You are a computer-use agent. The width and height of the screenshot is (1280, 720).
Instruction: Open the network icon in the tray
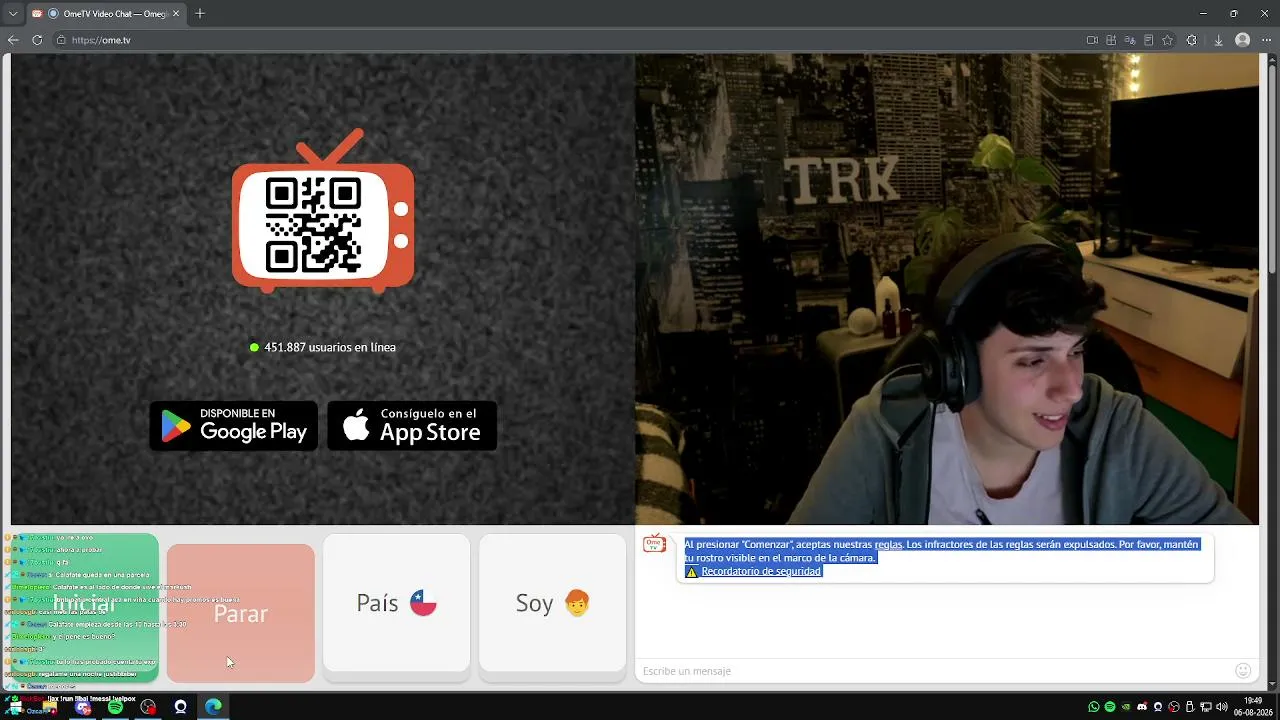pos(1205,707)
